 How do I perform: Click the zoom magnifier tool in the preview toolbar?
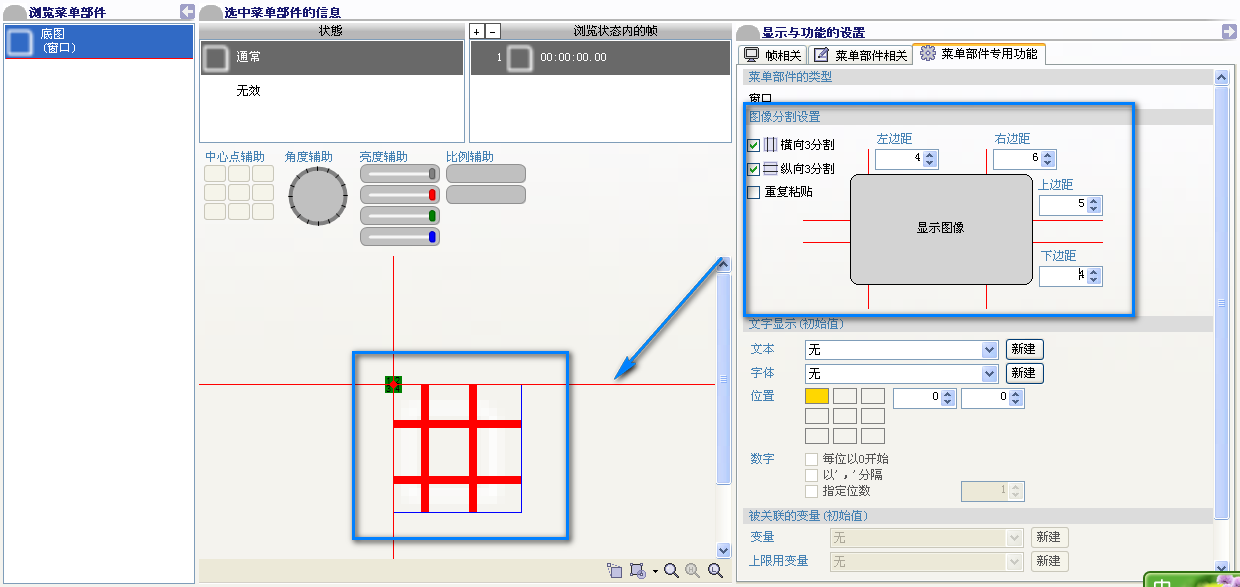point(671,571)
